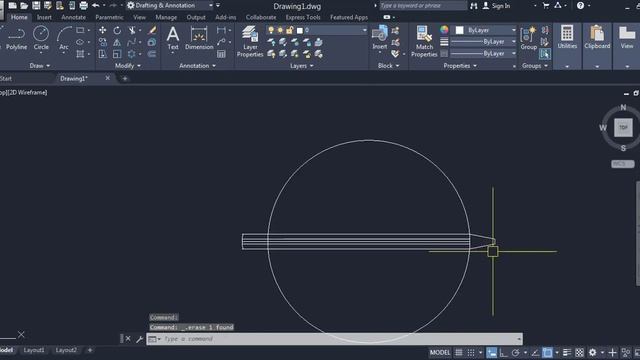Open the Insert block tool
Screen dimensions: 640x360
pos(380,38)
